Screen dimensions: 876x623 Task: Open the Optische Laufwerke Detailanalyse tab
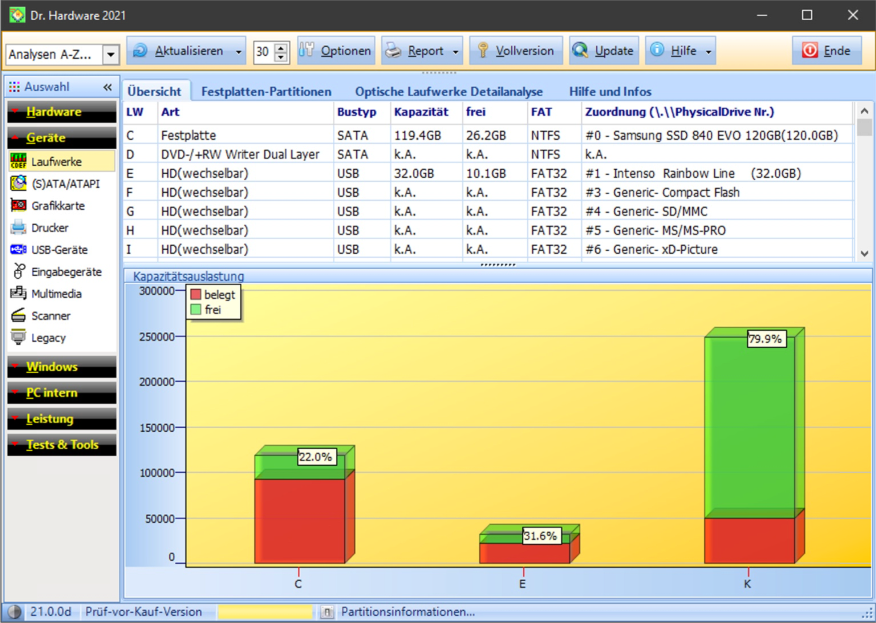[x=449, y=91]
